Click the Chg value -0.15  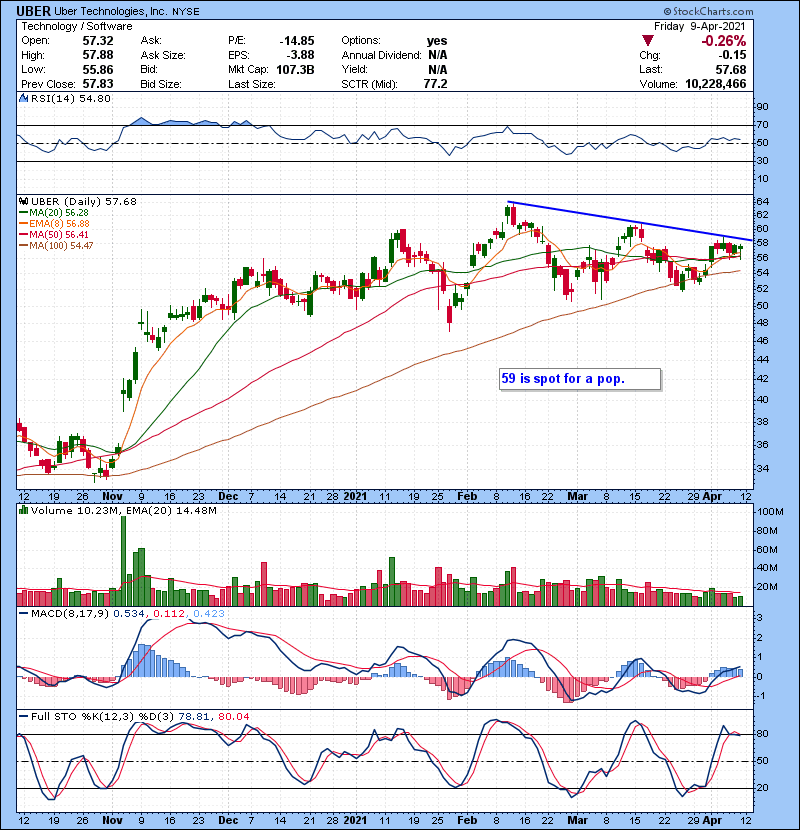[732, 55]
